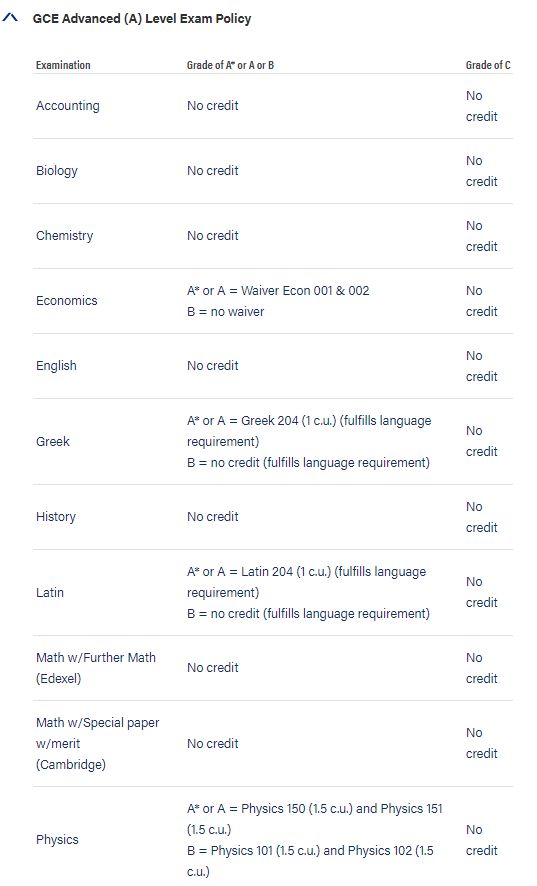Click the Latin examination row label
This screenshot has width=537, height=886.
50,593
